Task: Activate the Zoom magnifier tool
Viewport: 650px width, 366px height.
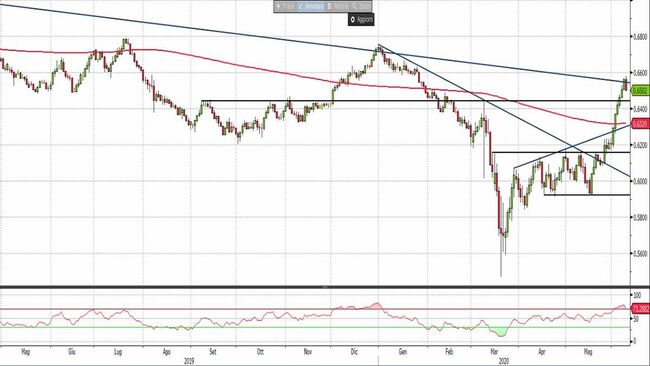Action: [361, 7]
